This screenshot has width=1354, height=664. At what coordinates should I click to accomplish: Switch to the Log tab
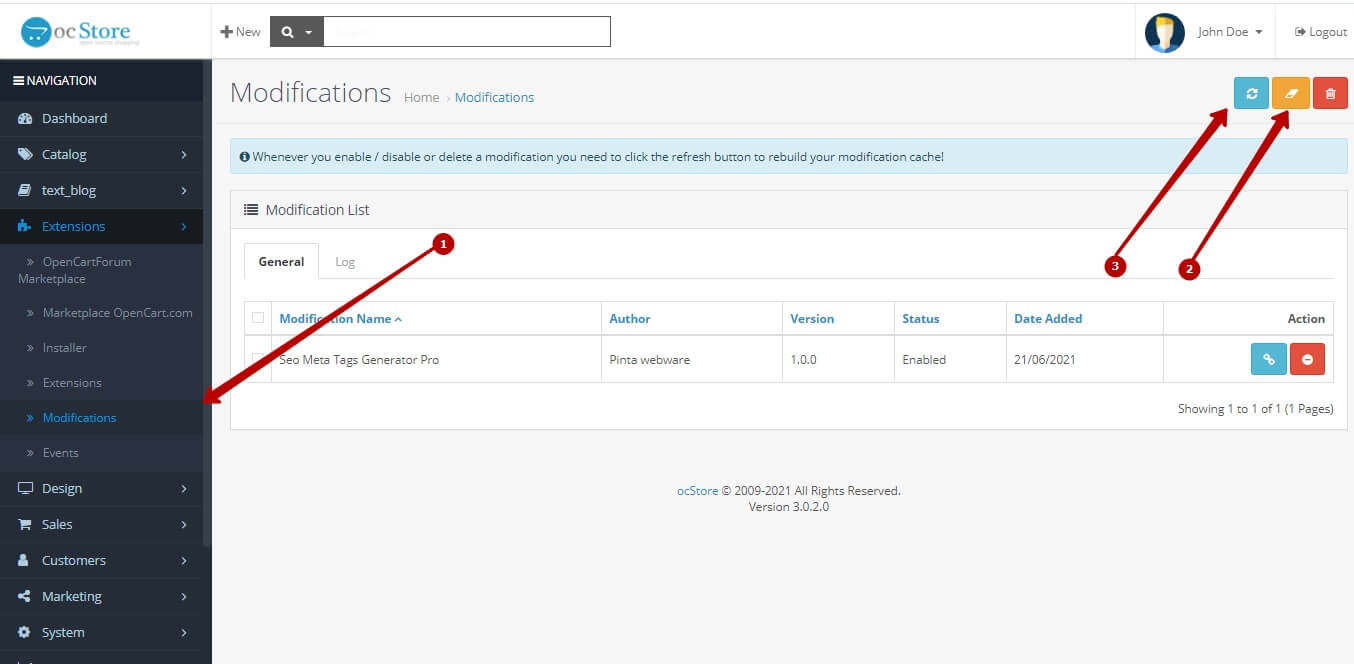[x=345, y=261]
